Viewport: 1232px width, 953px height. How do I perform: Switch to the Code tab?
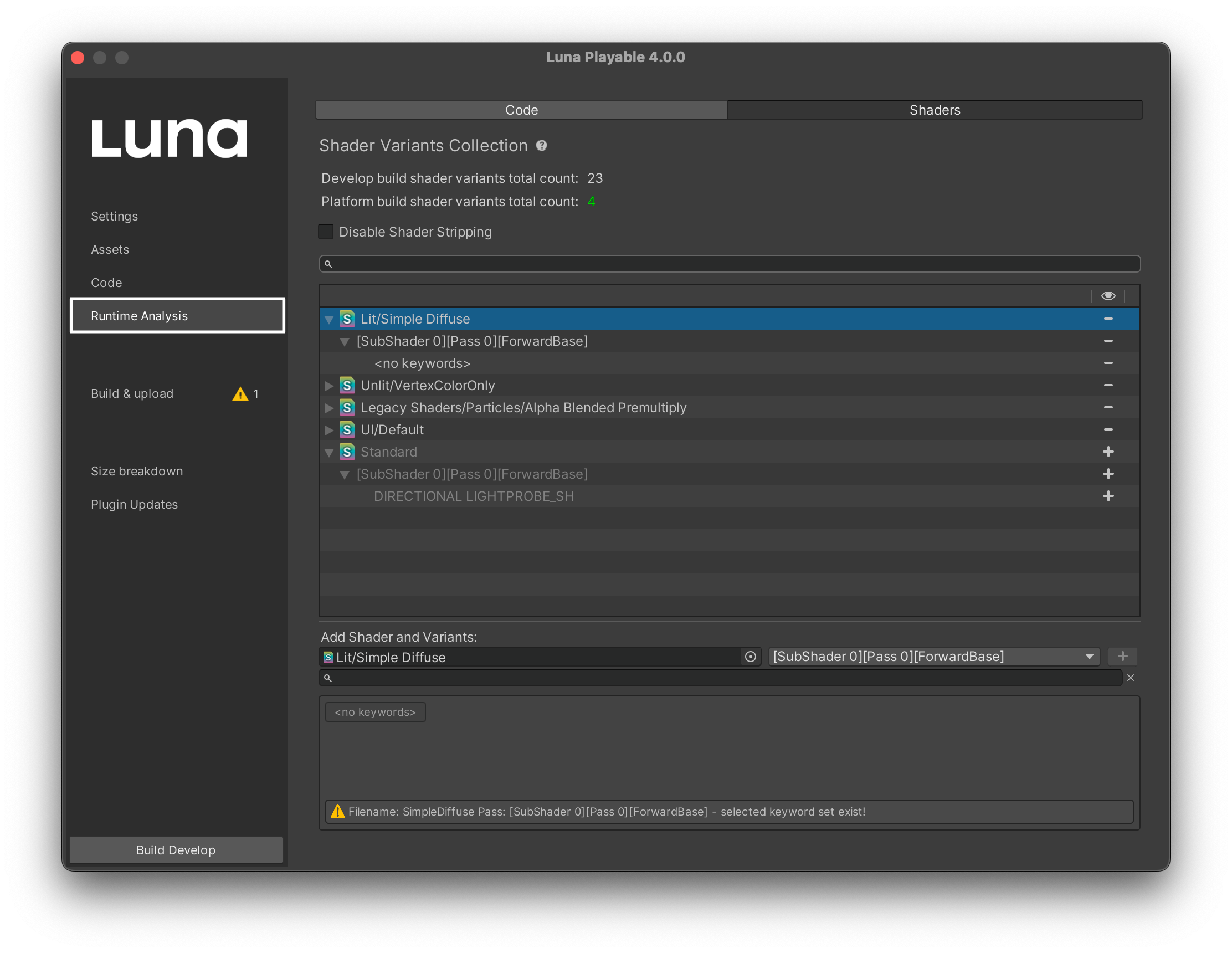click(521, 110)
